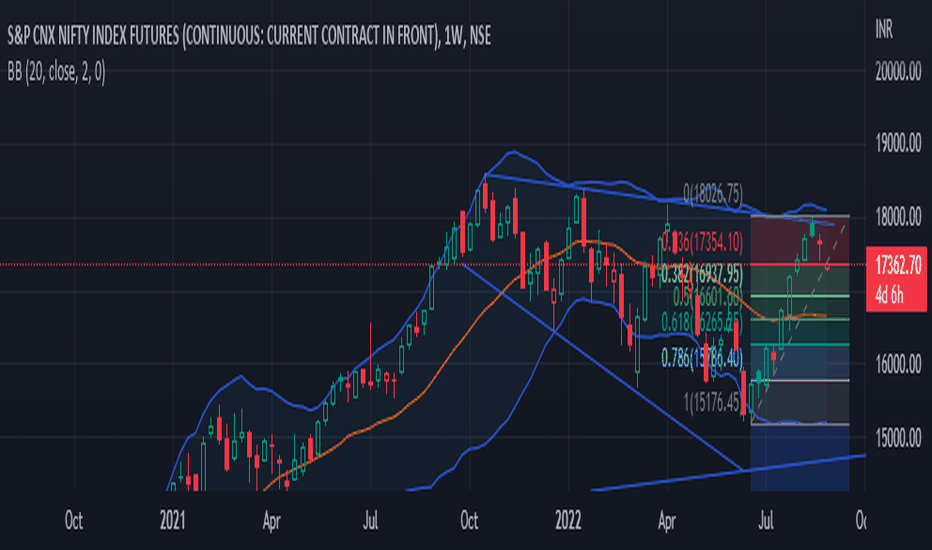932x550 pixels.
Task: Select the Fibonacci 0.618(16265.25) level label
Action: (x=702, y=322)
